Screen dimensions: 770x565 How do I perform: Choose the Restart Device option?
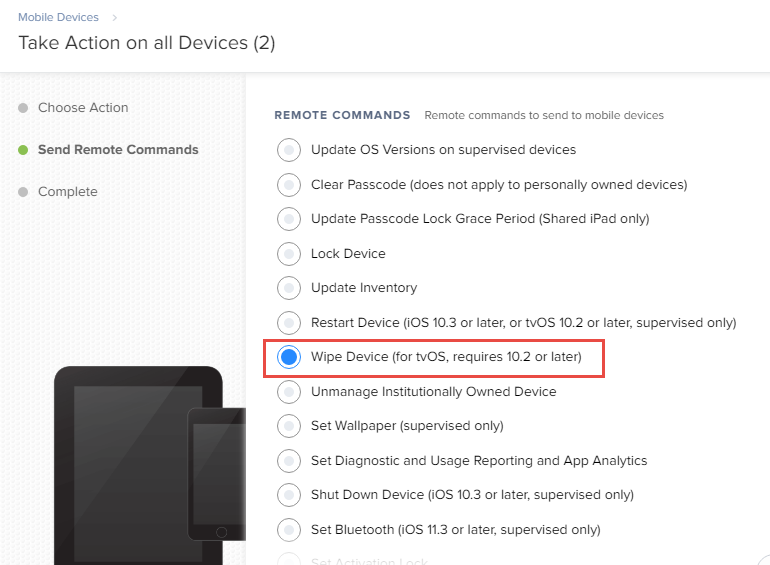[x=289, y=323]
